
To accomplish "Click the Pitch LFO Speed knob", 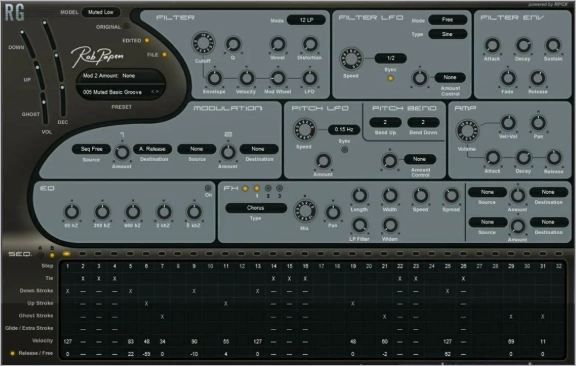I will click(x=304, y=129).
